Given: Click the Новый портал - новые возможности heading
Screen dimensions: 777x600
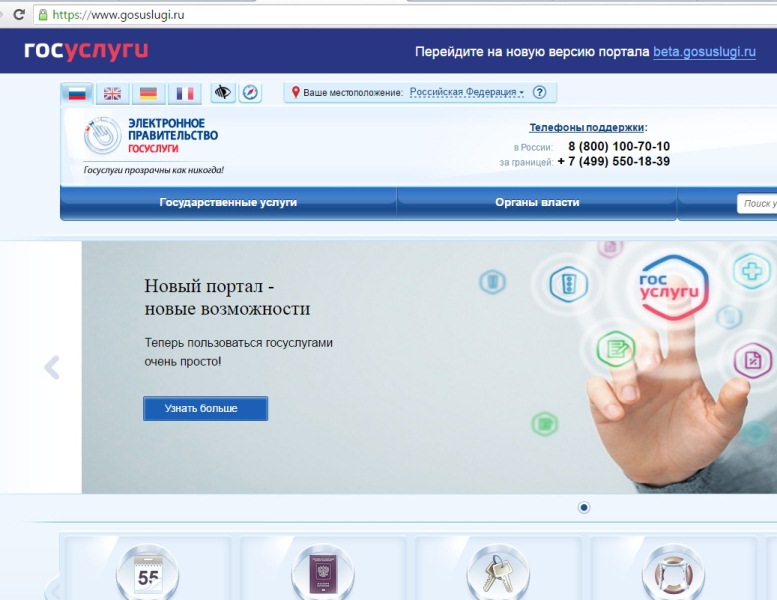Looking at the screenshot, I should tap(227, 297).
